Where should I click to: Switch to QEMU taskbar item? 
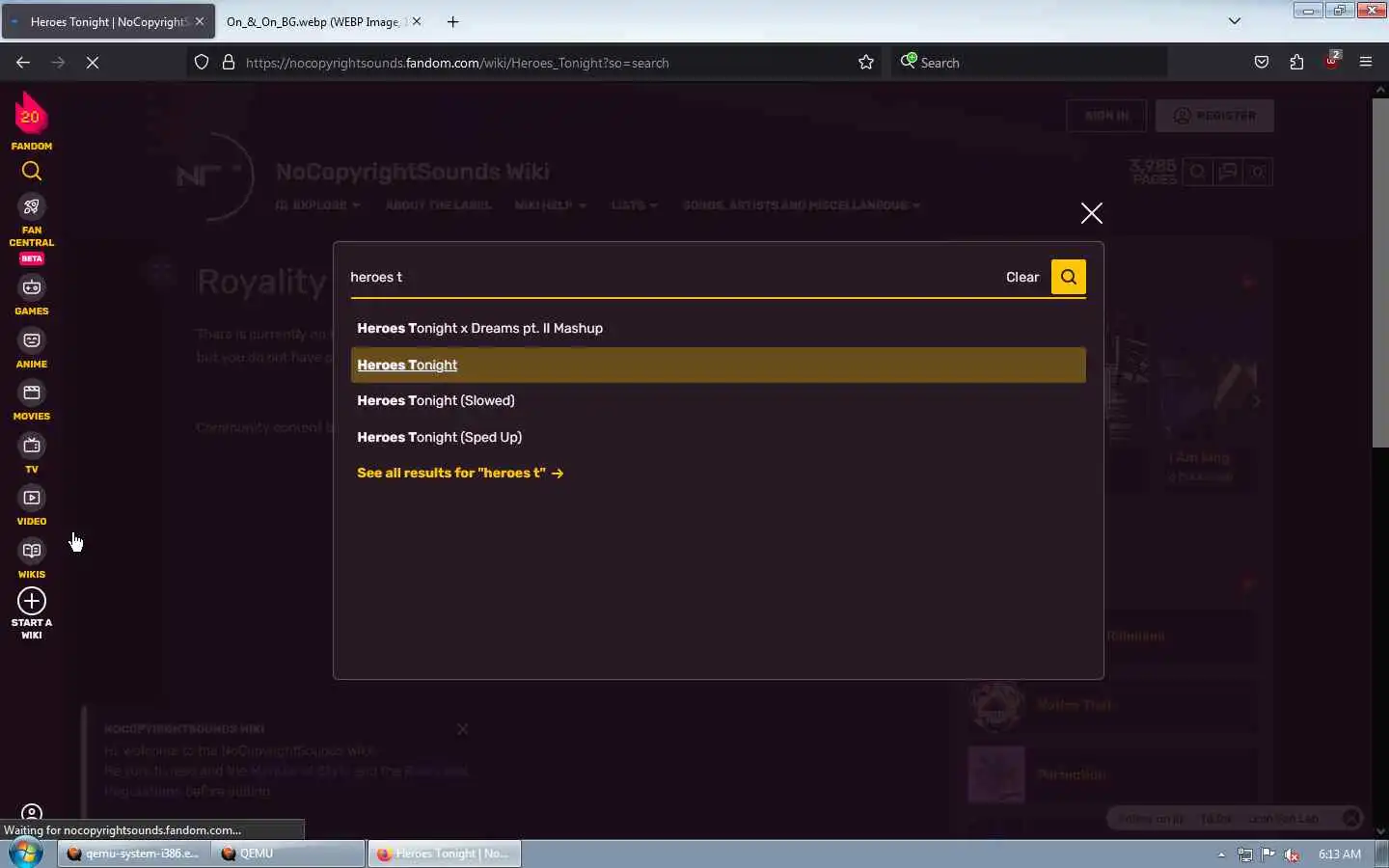pyautogui.click(x=288, y=854)
